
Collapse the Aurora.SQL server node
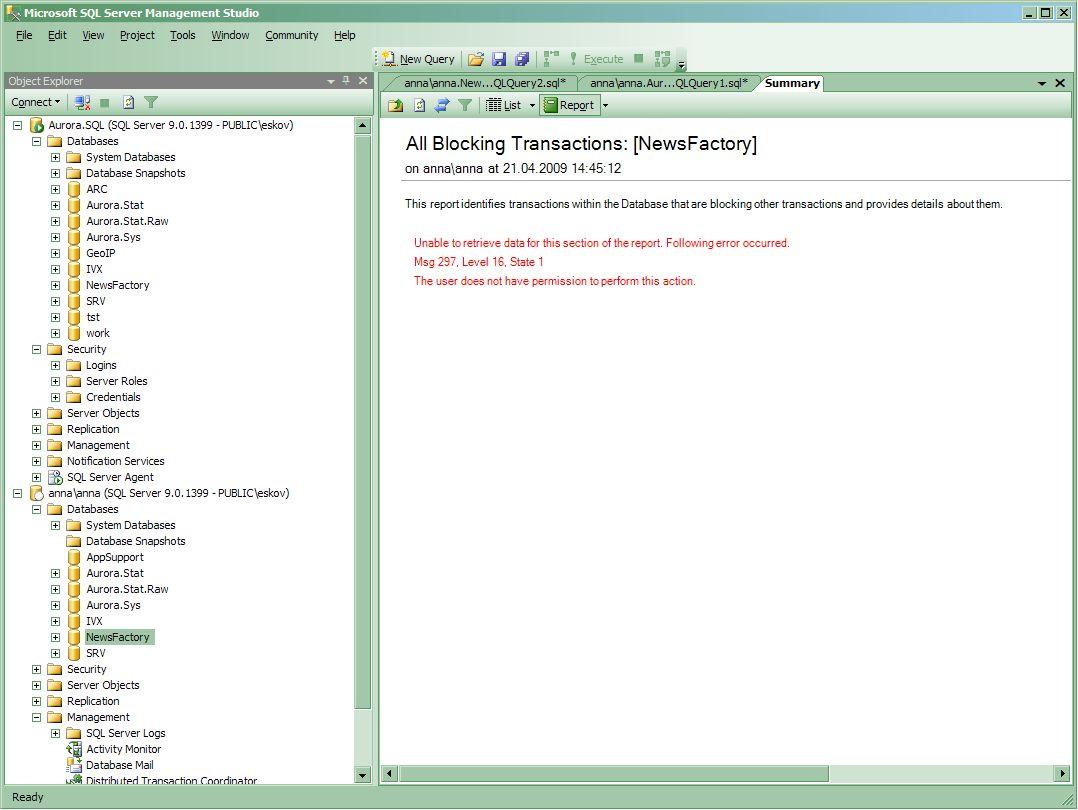point(18,125)
